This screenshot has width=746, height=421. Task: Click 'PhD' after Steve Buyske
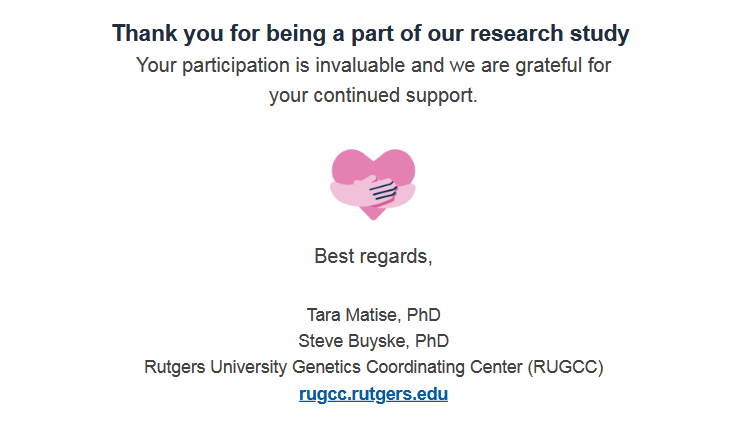[x=432, y=340]
